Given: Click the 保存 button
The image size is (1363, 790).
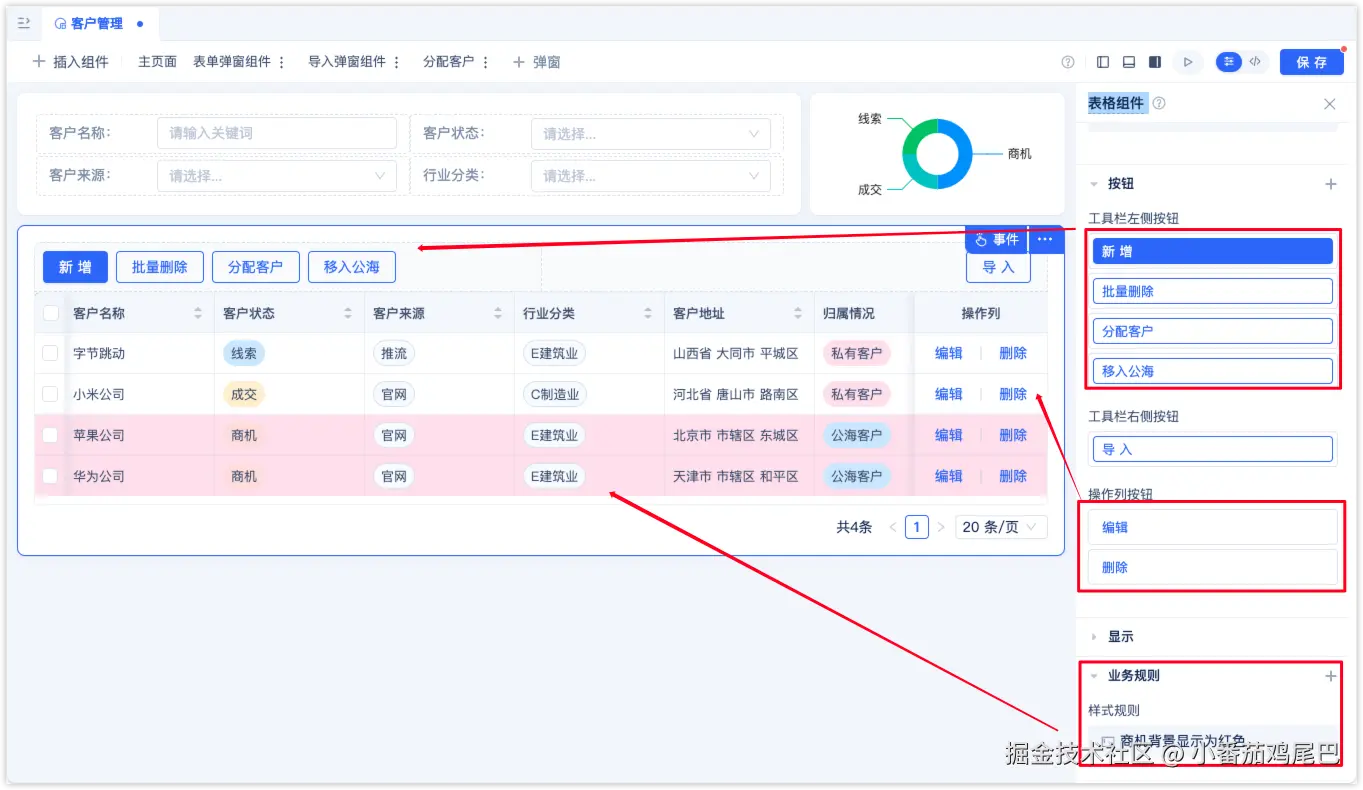Looking at the screenshot, I should [x=1311, y=62].
